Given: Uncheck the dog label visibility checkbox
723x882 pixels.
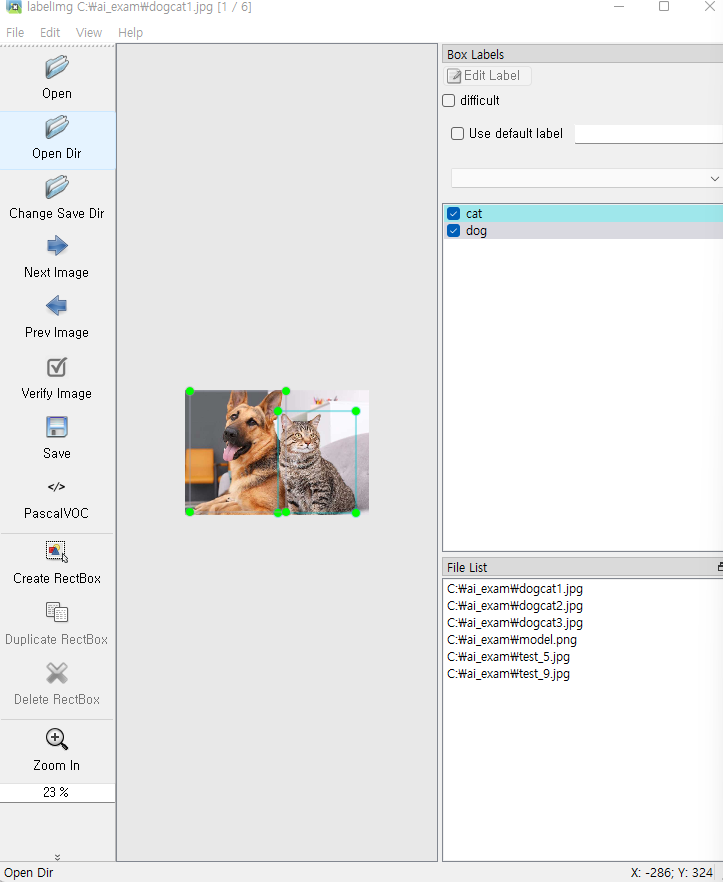Looking at the screenshot, I should pyautogui.click(x=453, y=231).
